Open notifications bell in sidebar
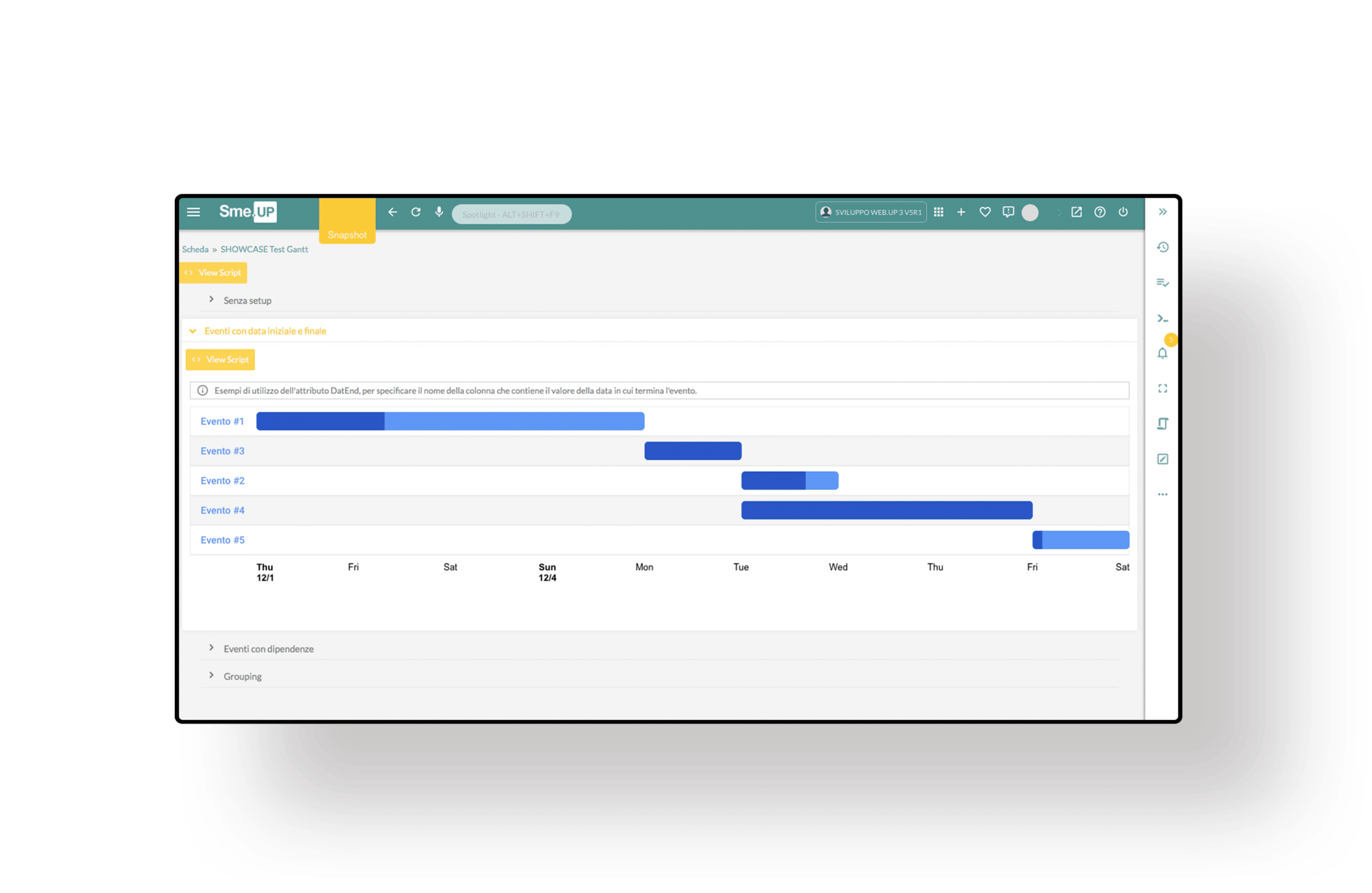This screenshot has width=1372, height=893. pyautogui.click(x=1162, y=353)
